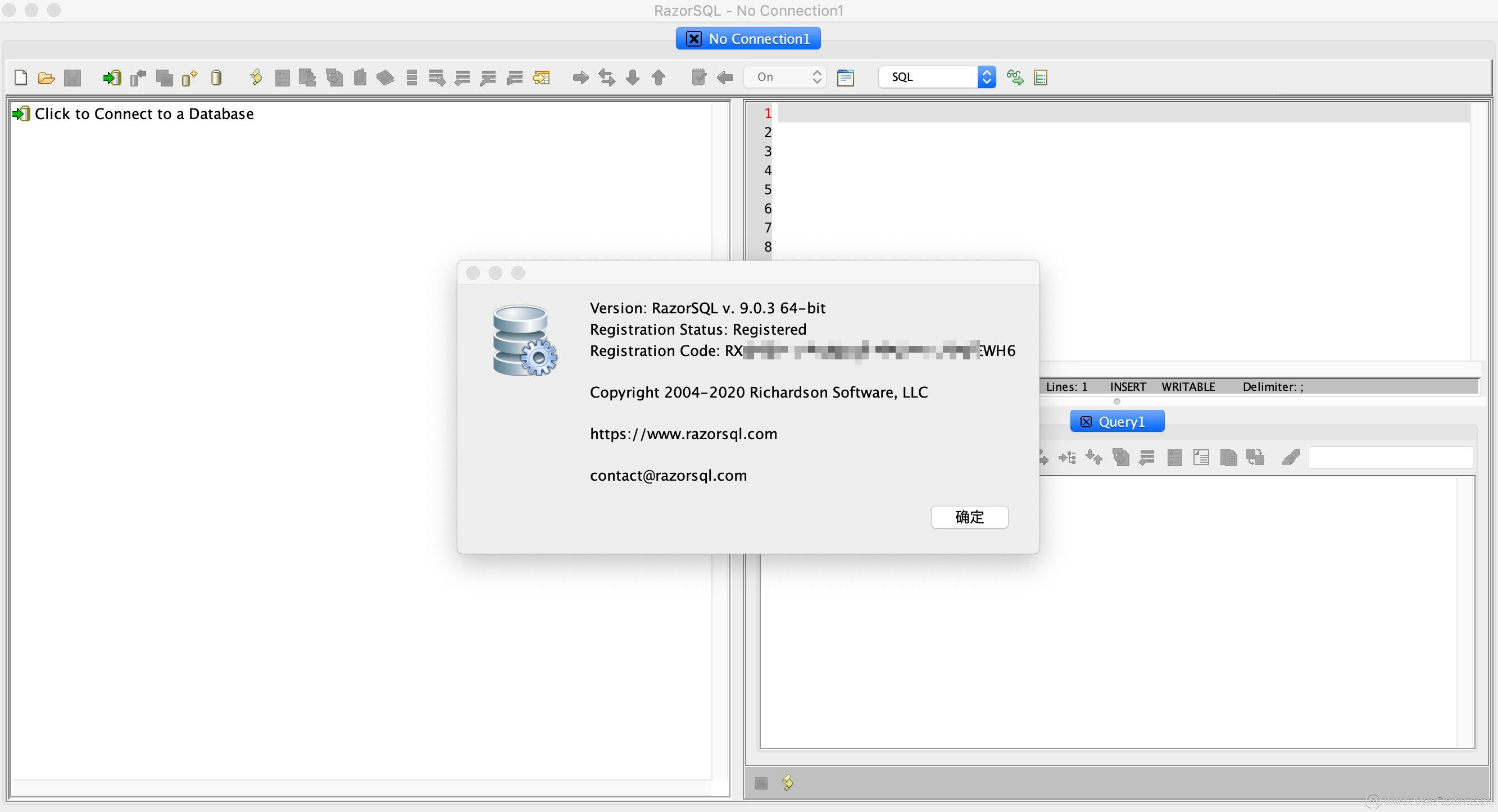Image resolution: width=1498 pixels, height=812 pixels.
Task: Open the On auto-commit dropdown
Action: click(784, 77)
